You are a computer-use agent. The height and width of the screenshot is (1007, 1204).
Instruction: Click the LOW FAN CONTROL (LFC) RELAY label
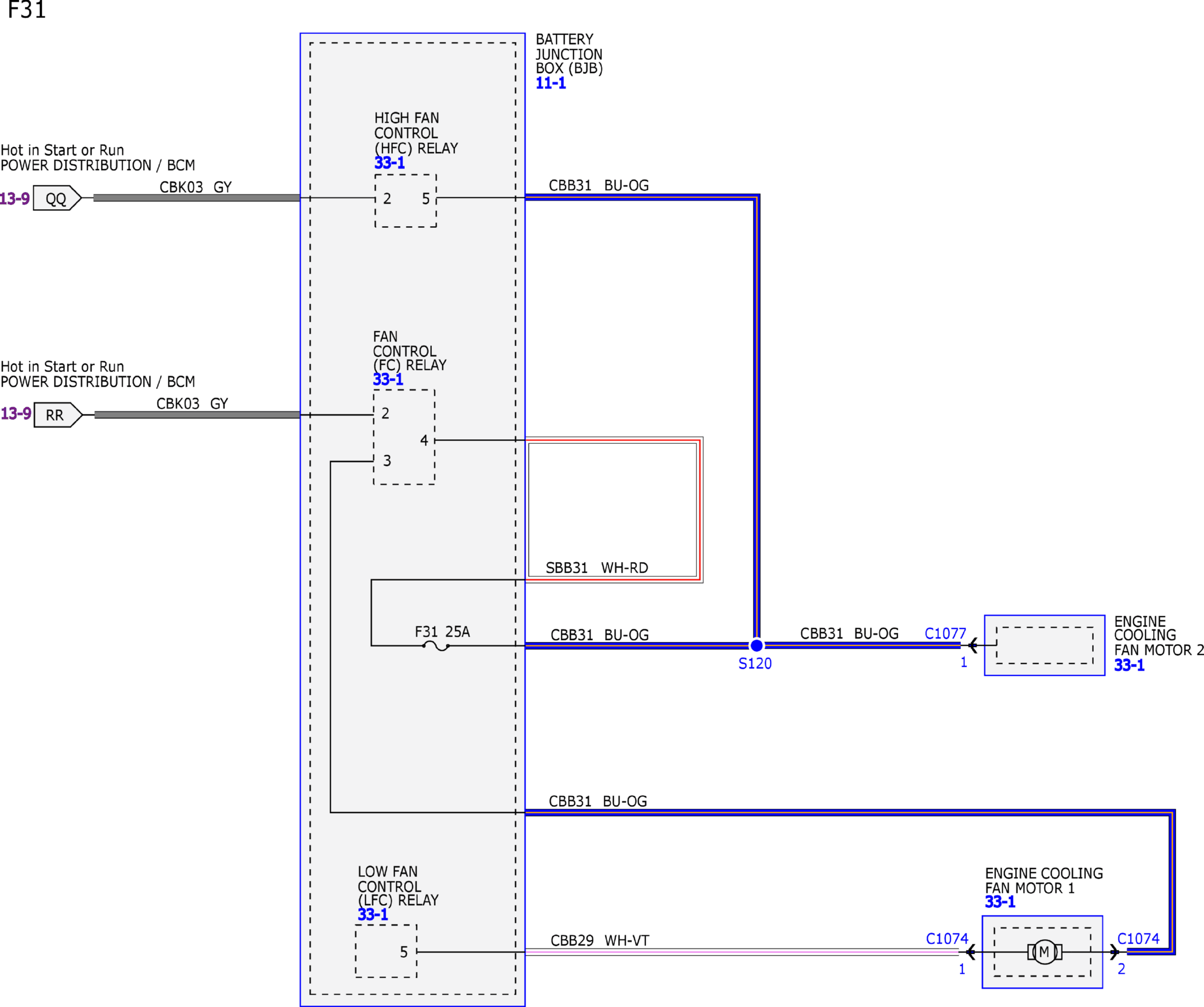click(398, 886)
